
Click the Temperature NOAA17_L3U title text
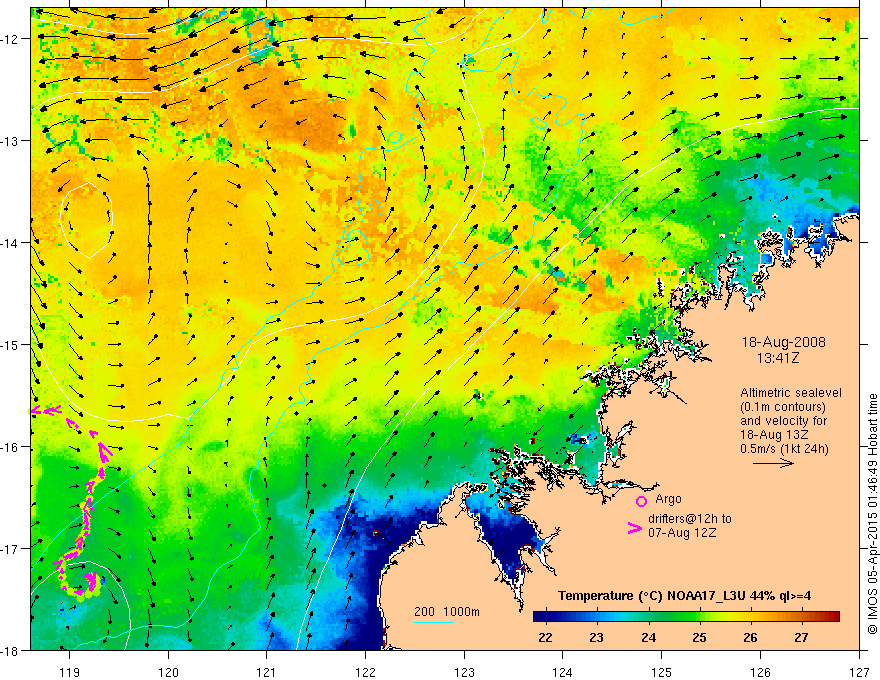pos(684,595)
